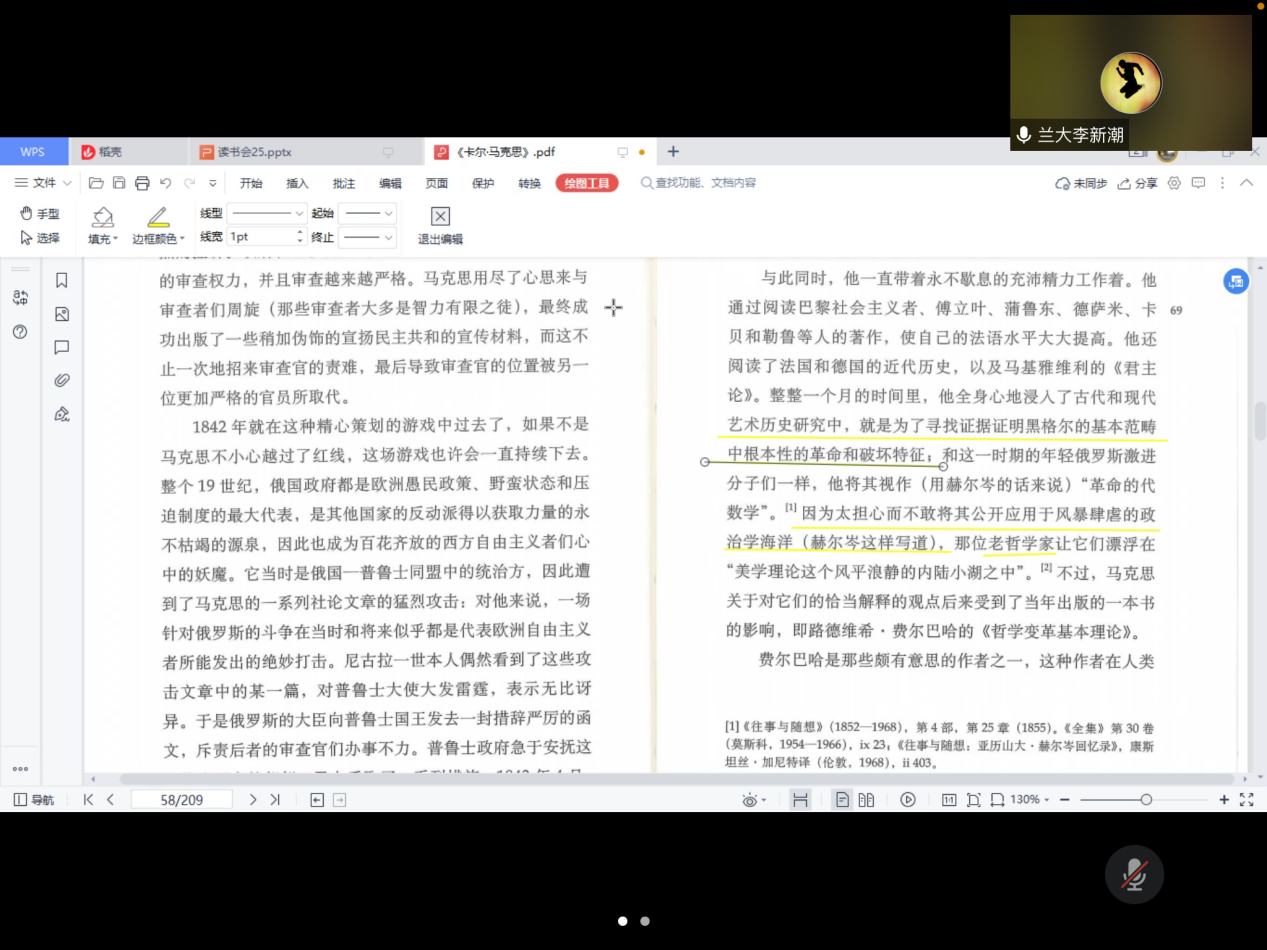Toggle the eye protection mode
1267x950 pixels.
751,800
